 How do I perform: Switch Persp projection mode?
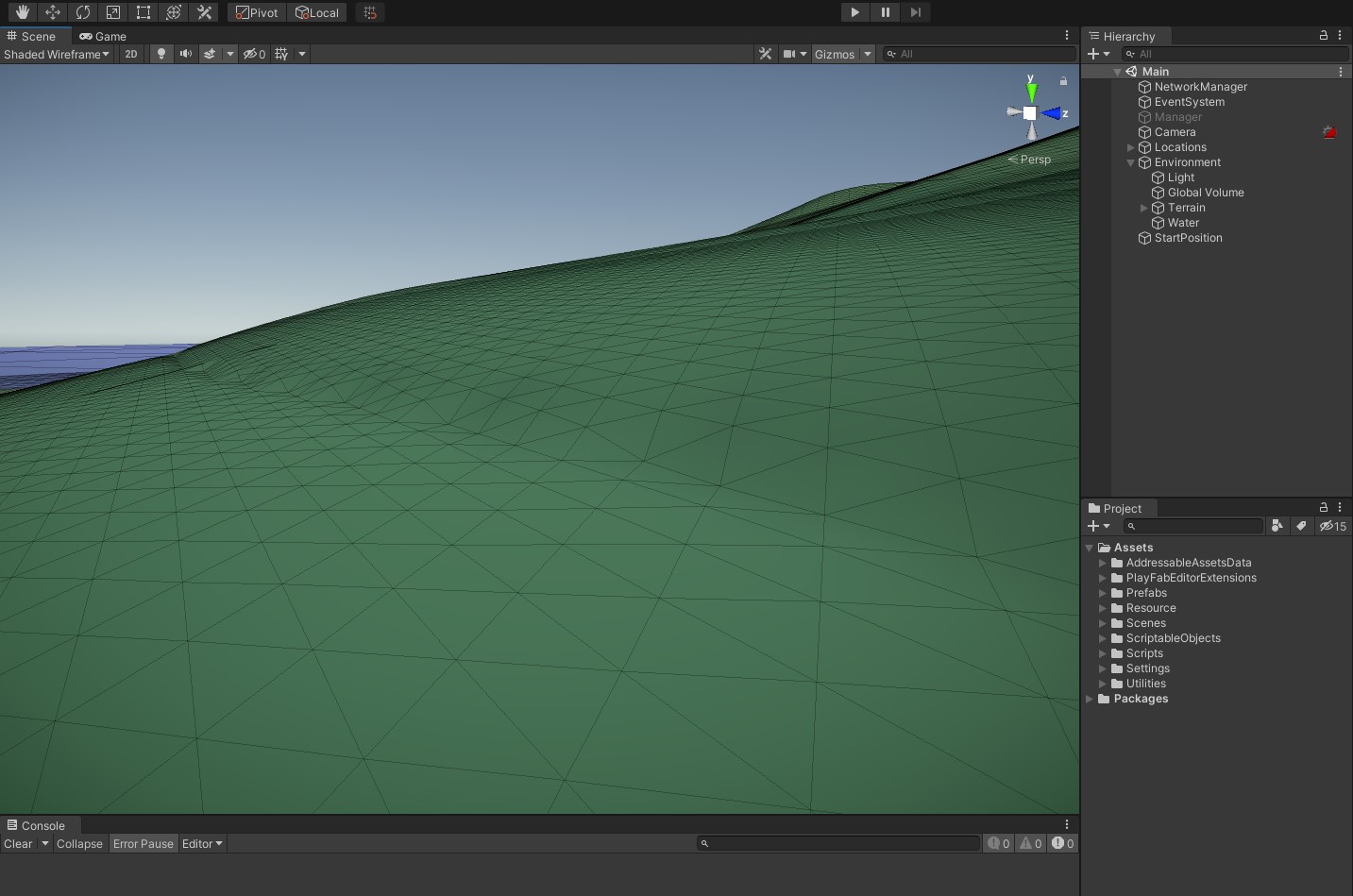(1030, 160)
